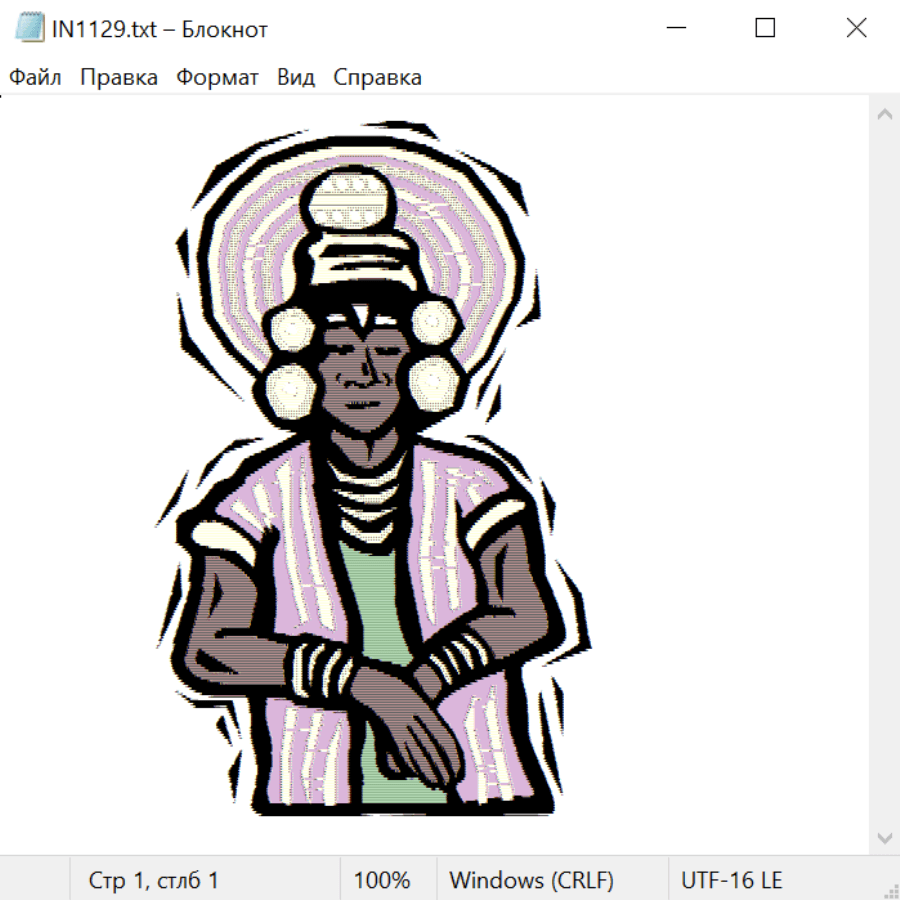This screenshot has width=900, height=900.
Task: Click the UTF-16 LE encoding indicator
Action: point(731,881)
